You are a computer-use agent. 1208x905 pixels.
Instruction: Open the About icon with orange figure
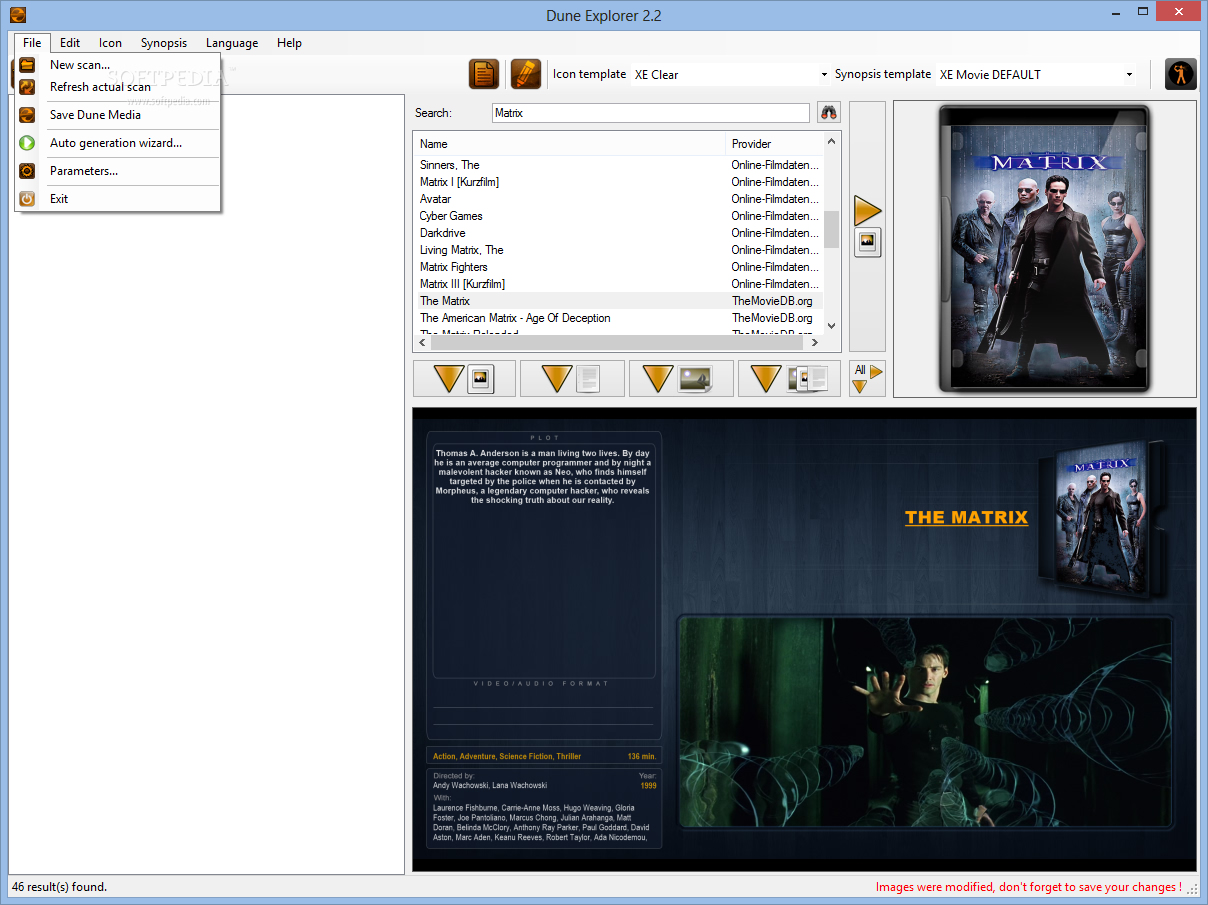point(1181,74)
